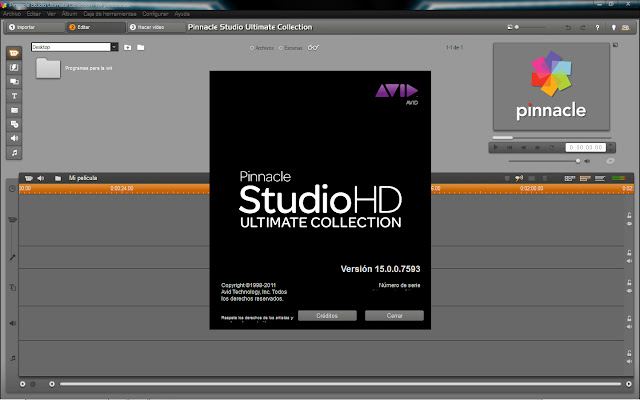Screen dimensions: 640x400
Task: Toggle visibility eye on video track
Action: coord(629,224)
